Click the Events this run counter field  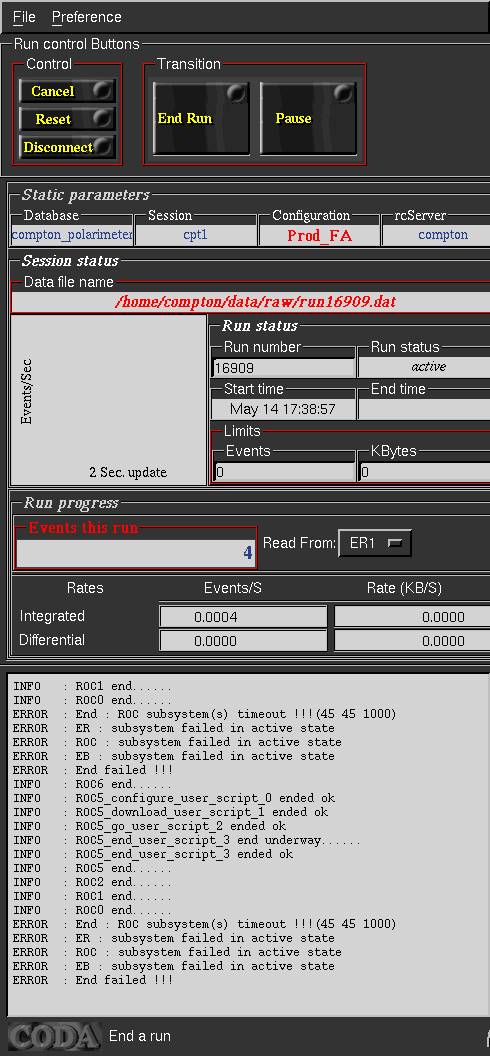[x=136, y=553]
